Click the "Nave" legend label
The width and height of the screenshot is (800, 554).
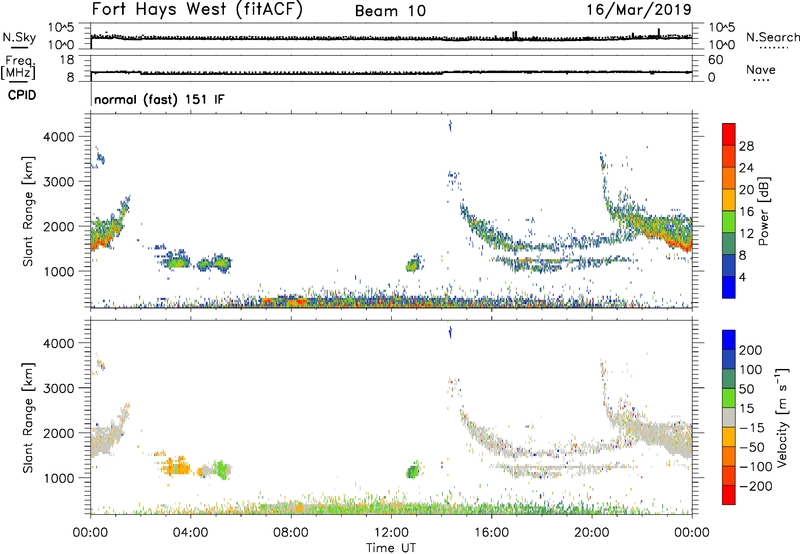click(x=761, y=70)
